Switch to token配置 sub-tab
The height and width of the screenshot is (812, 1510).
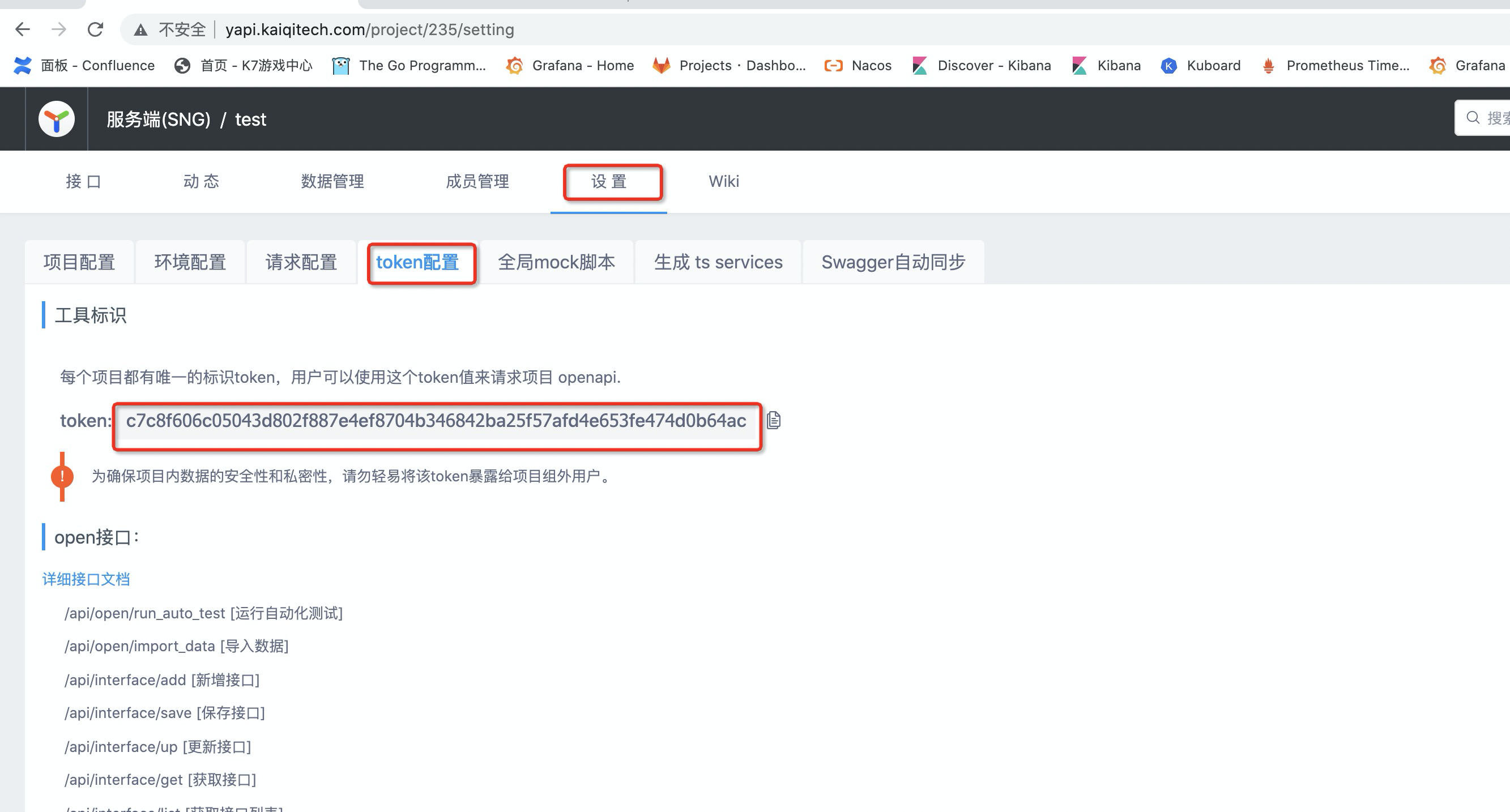[417, 262]
